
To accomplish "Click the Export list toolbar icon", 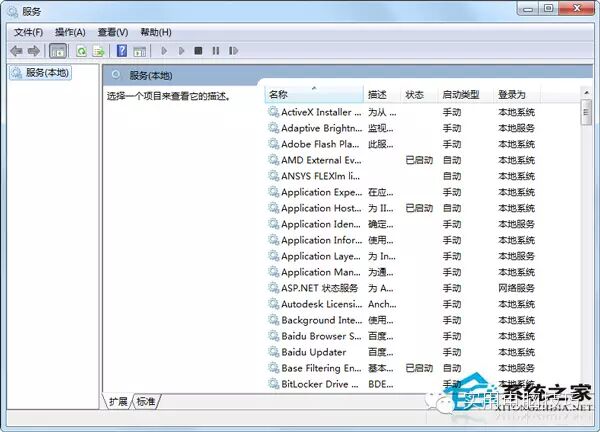I will click(x=99, y=51).
